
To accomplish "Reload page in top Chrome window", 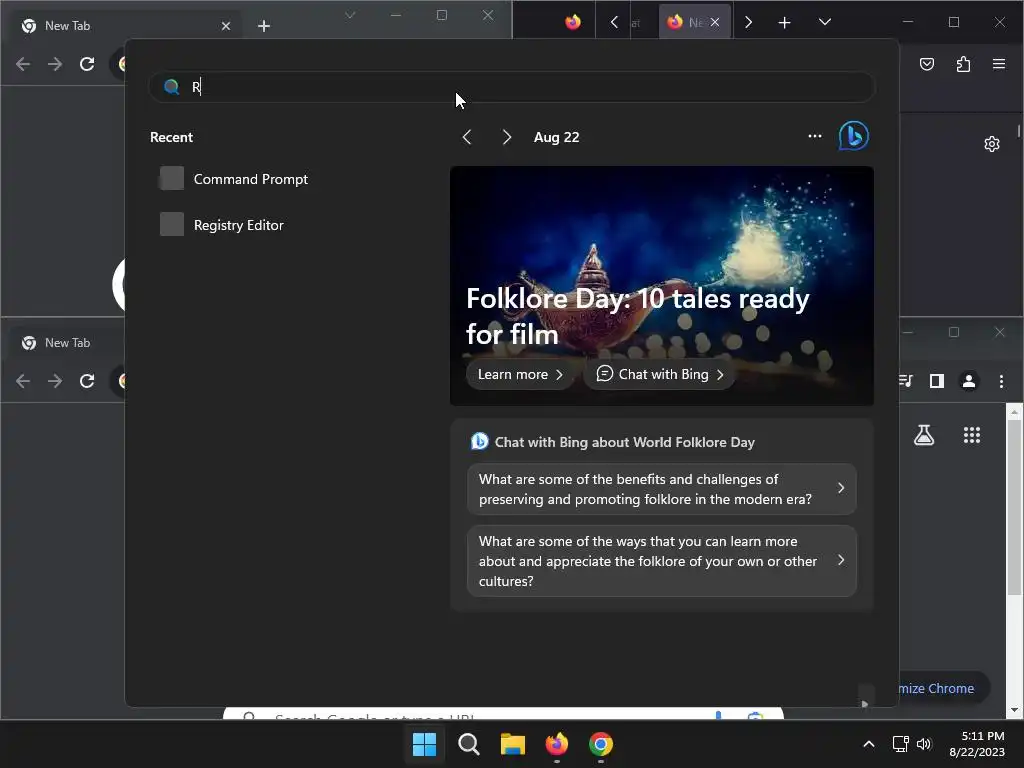I will [x=87, y=64].
